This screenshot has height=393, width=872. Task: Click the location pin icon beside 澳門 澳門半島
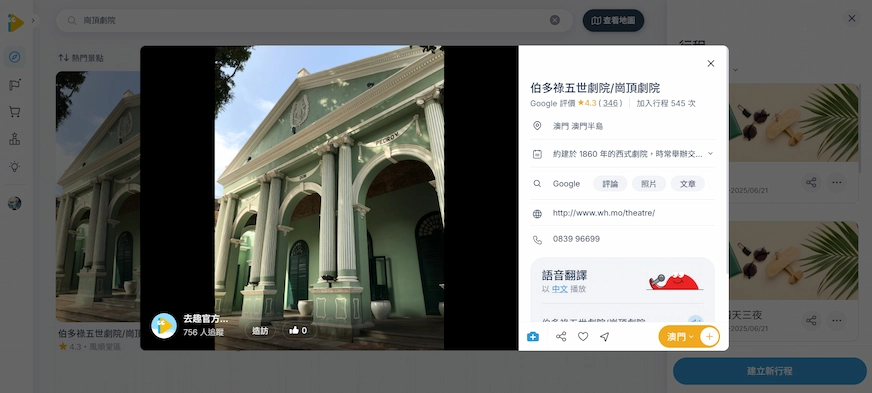[537, 126]
